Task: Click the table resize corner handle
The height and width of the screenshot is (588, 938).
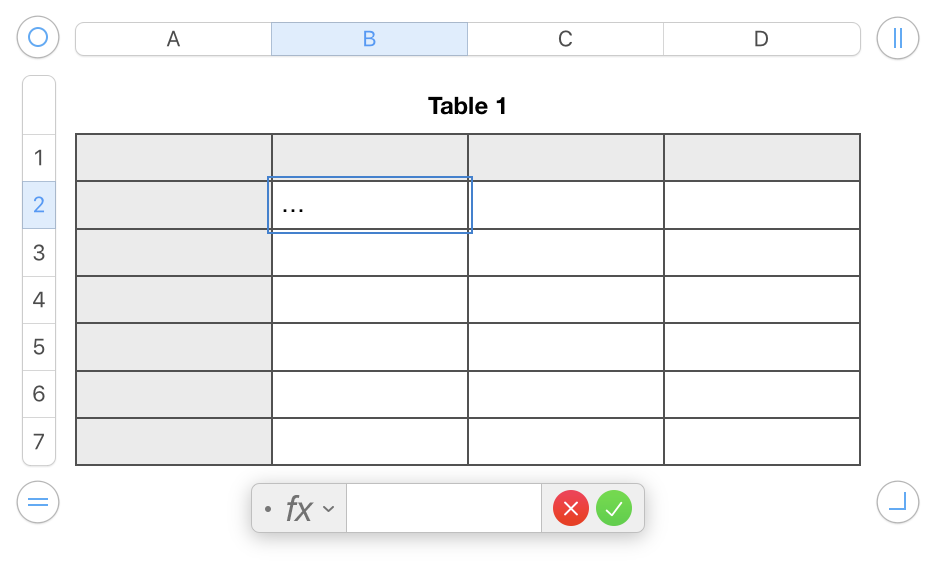Action: click(x=897, y=502)
